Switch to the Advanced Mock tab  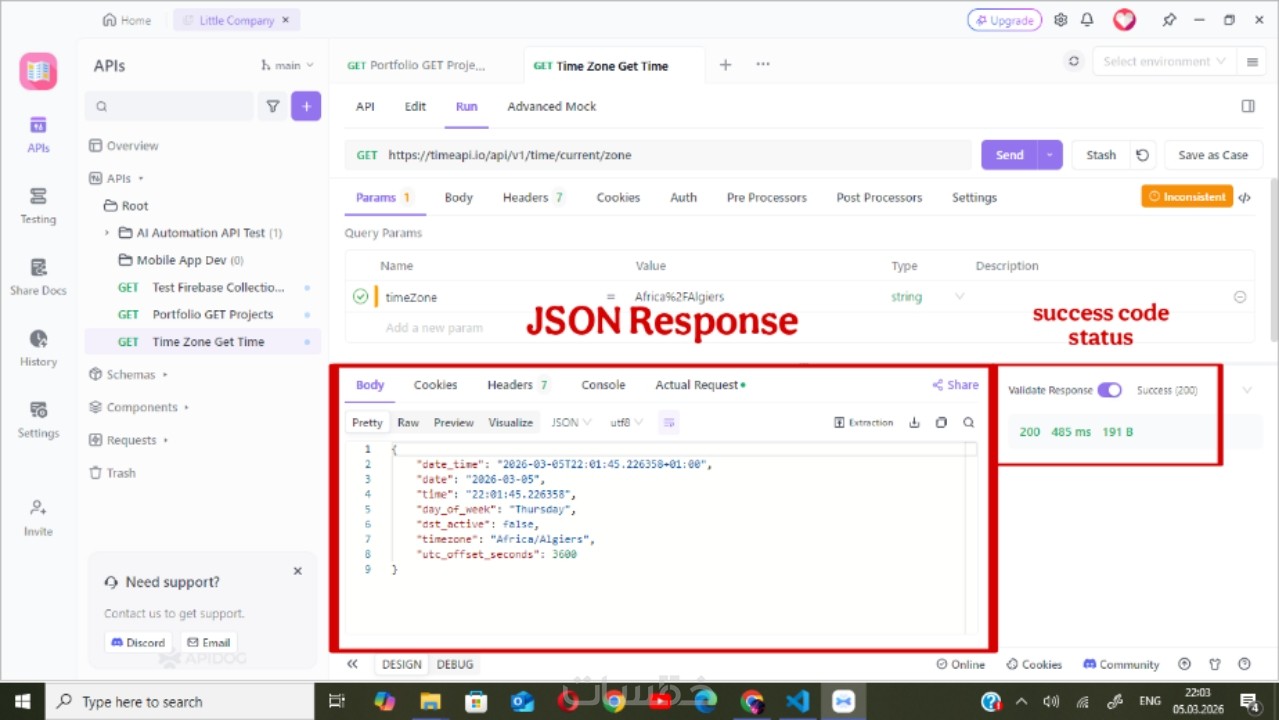click(552, 106)
